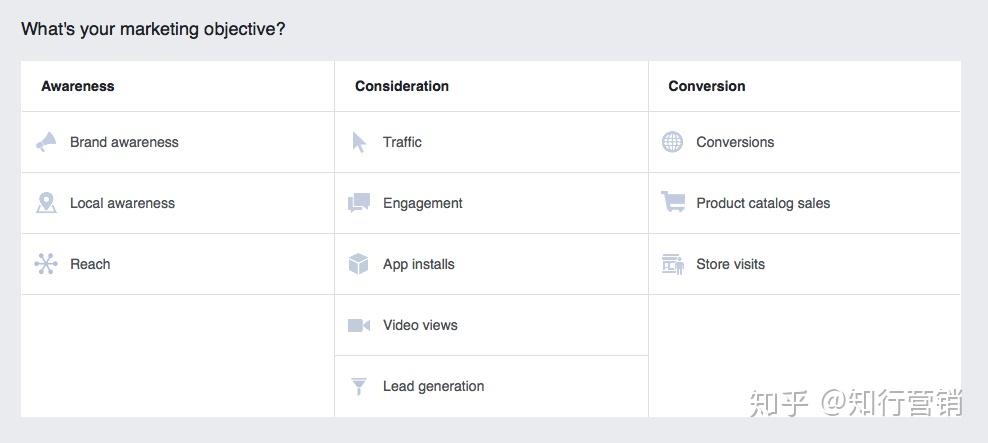Click the Local awareness map pin icon

click(46, 203)
